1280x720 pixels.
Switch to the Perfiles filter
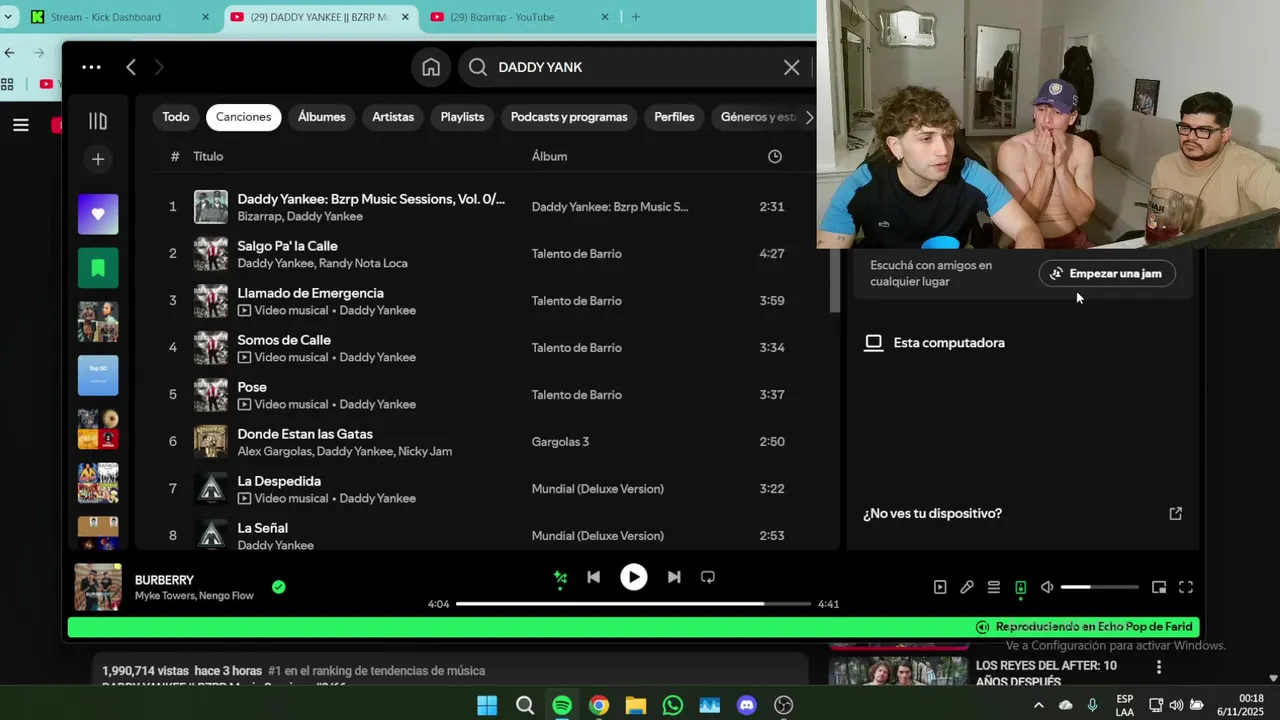[674, 117]
